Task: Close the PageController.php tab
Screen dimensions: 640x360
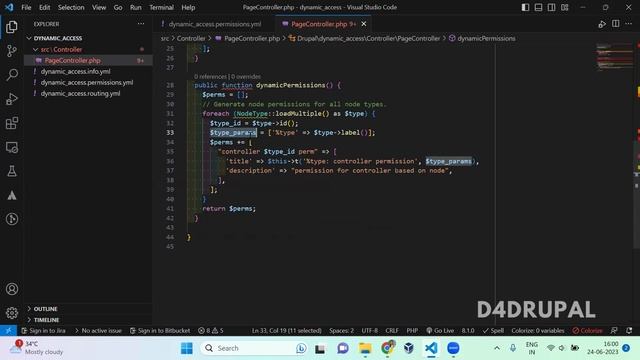Action: coord(364,24)
